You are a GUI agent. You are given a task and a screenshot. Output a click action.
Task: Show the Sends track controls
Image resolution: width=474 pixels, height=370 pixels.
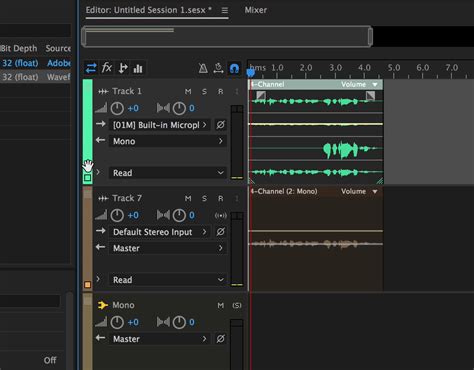[123, 68]
